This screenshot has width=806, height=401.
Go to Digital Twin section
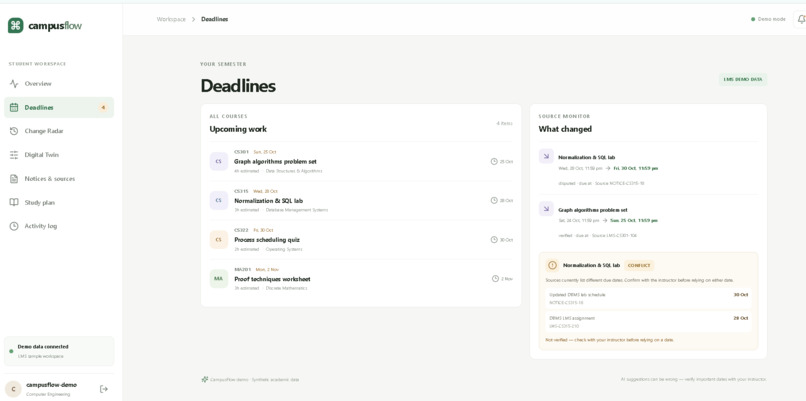[x=59, y=155]
